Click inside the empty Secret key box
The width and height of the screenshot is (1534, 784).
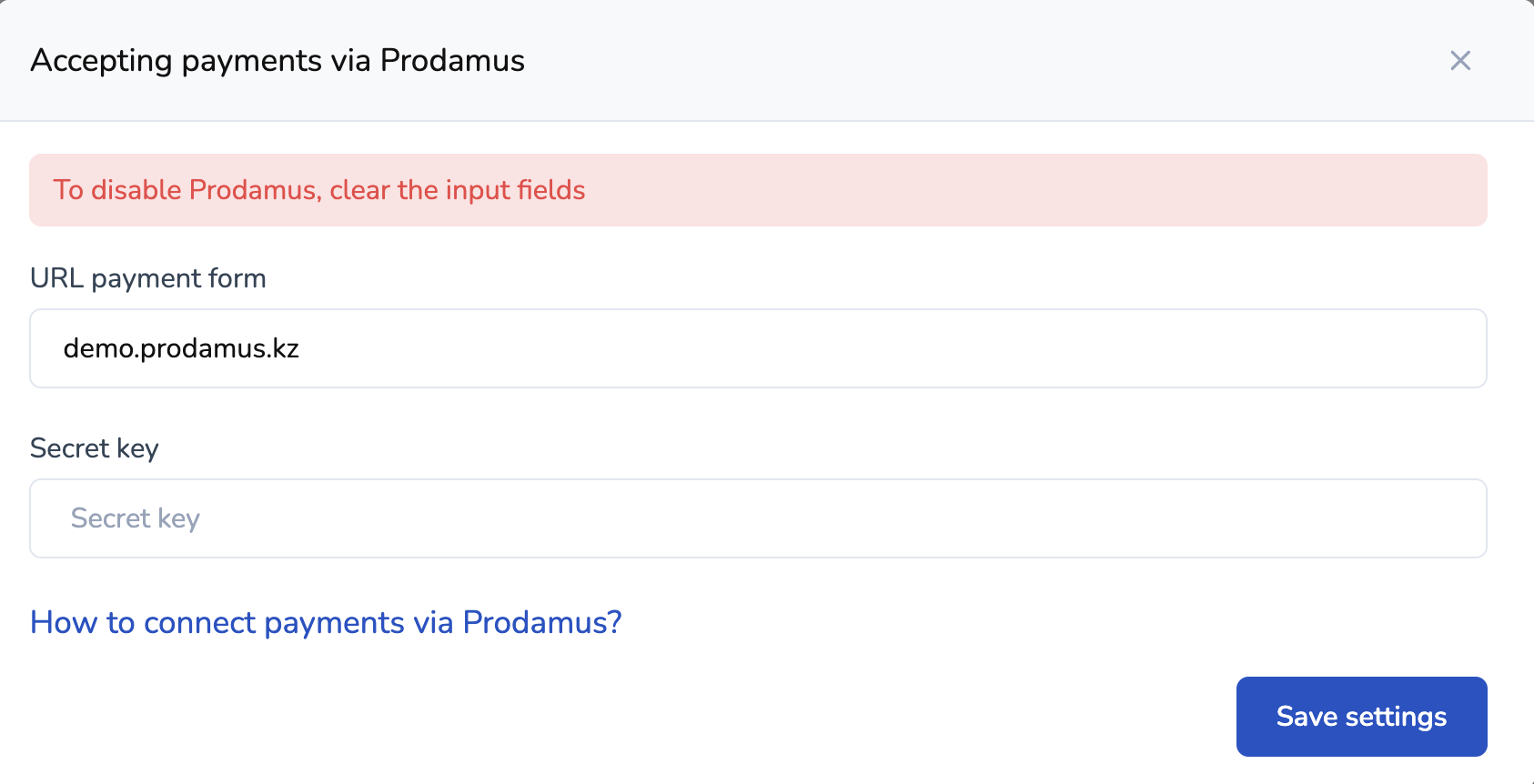click(x=819, y=518)
